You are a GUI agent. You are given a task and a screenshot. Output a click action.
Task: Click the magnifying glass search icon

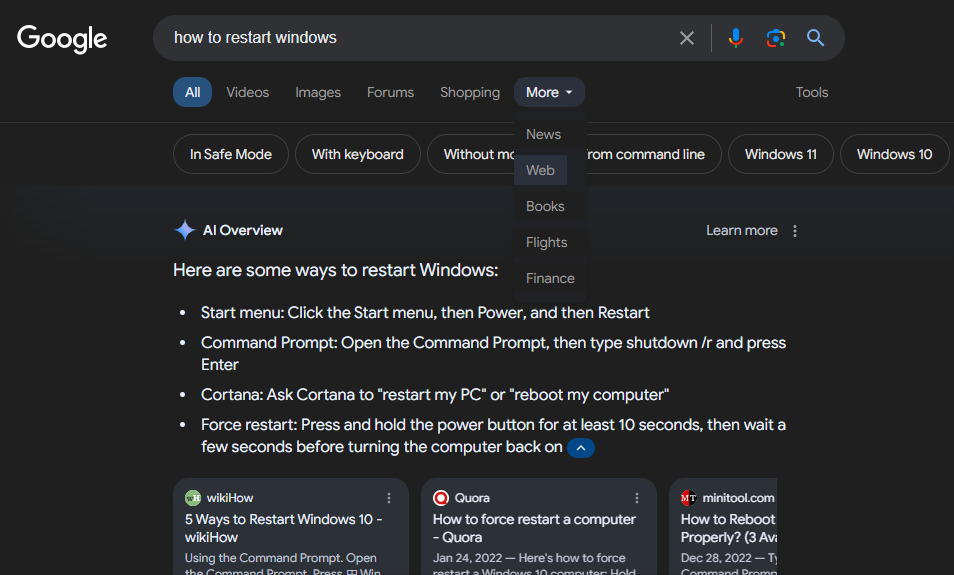coord(816,38)
